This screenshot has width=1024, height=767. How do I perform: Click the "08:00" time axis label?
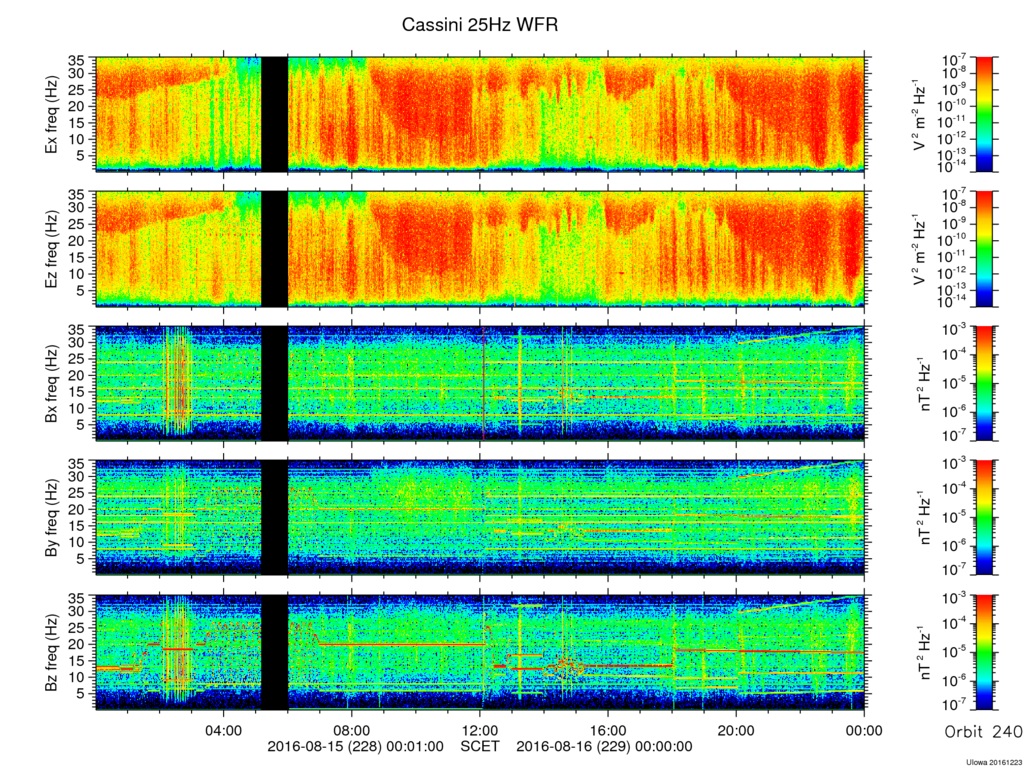coord(352,730)
